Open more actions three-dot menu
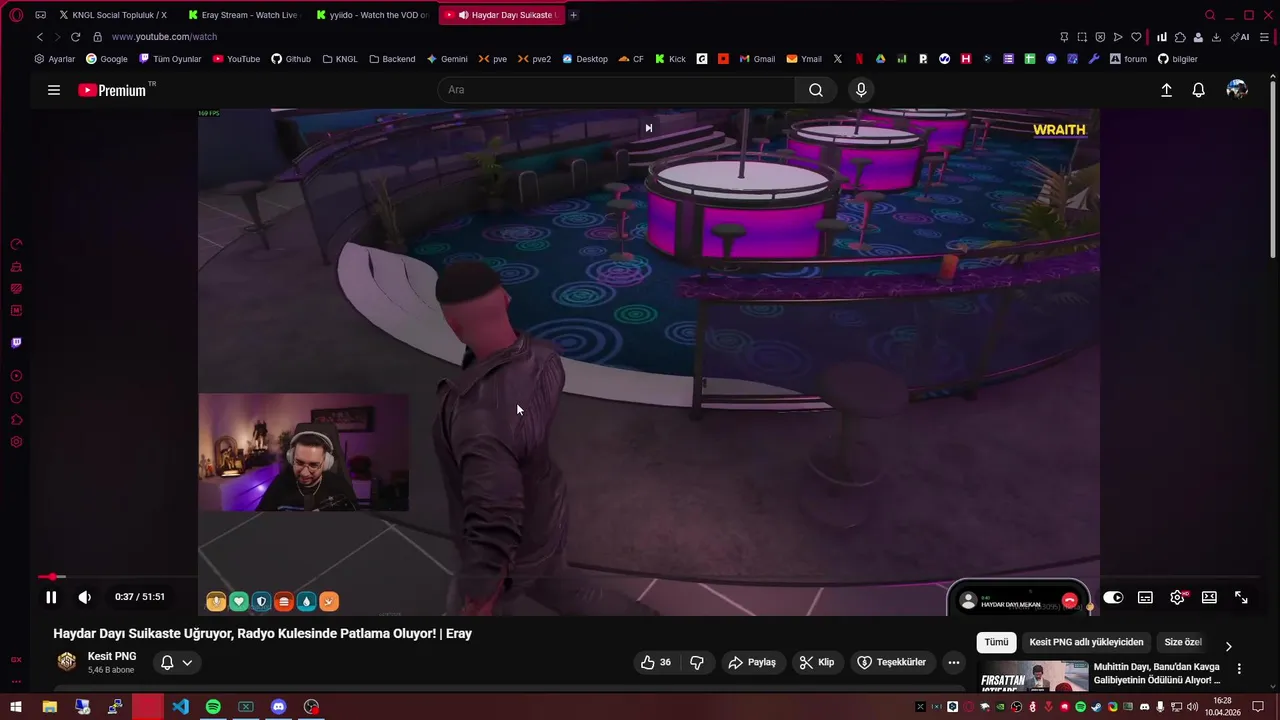The height and width of the screenshot is (720, 1280). pyautogui.click(x=954, y=662)
